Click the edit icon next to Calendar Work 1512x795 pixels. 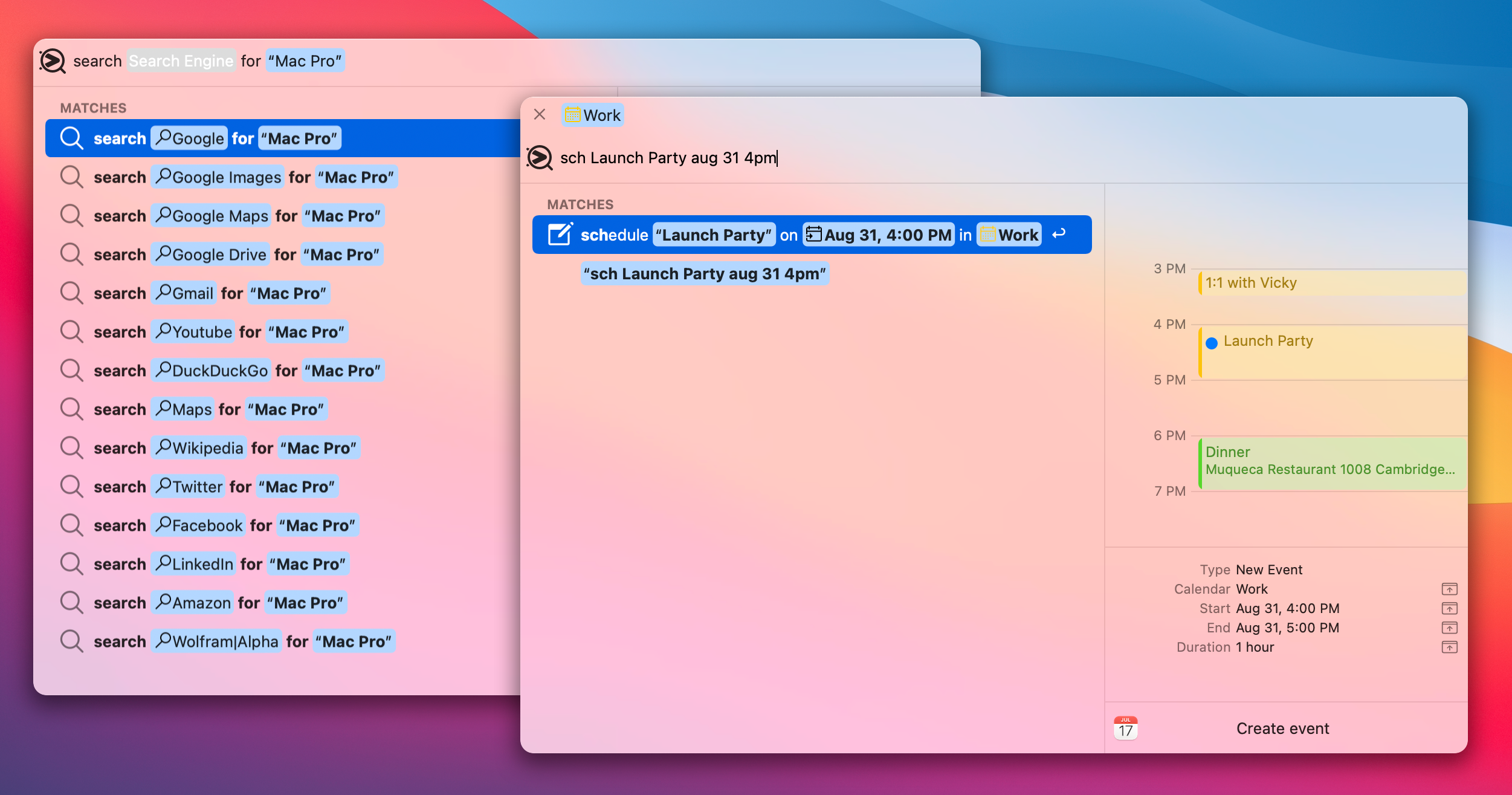tap(1449, 589)
